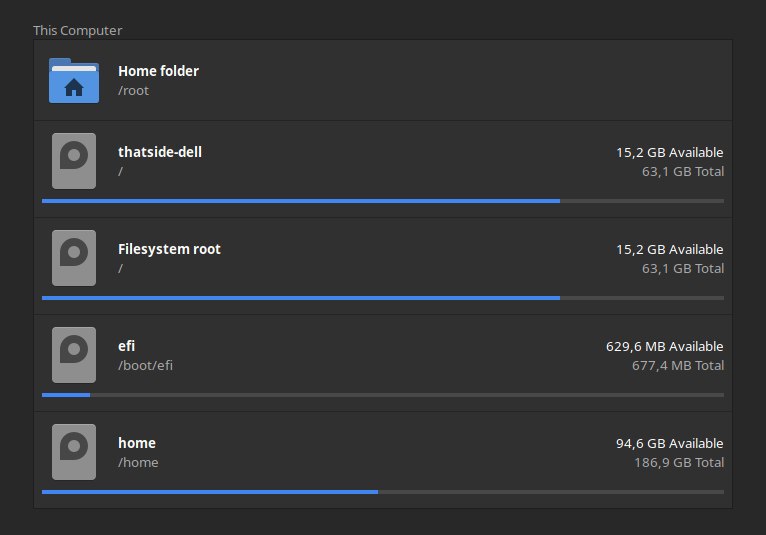Image resolution: width=766 pixels, height=535 pixels.
Task: Open the Home folder label
Action: point(158,71)
